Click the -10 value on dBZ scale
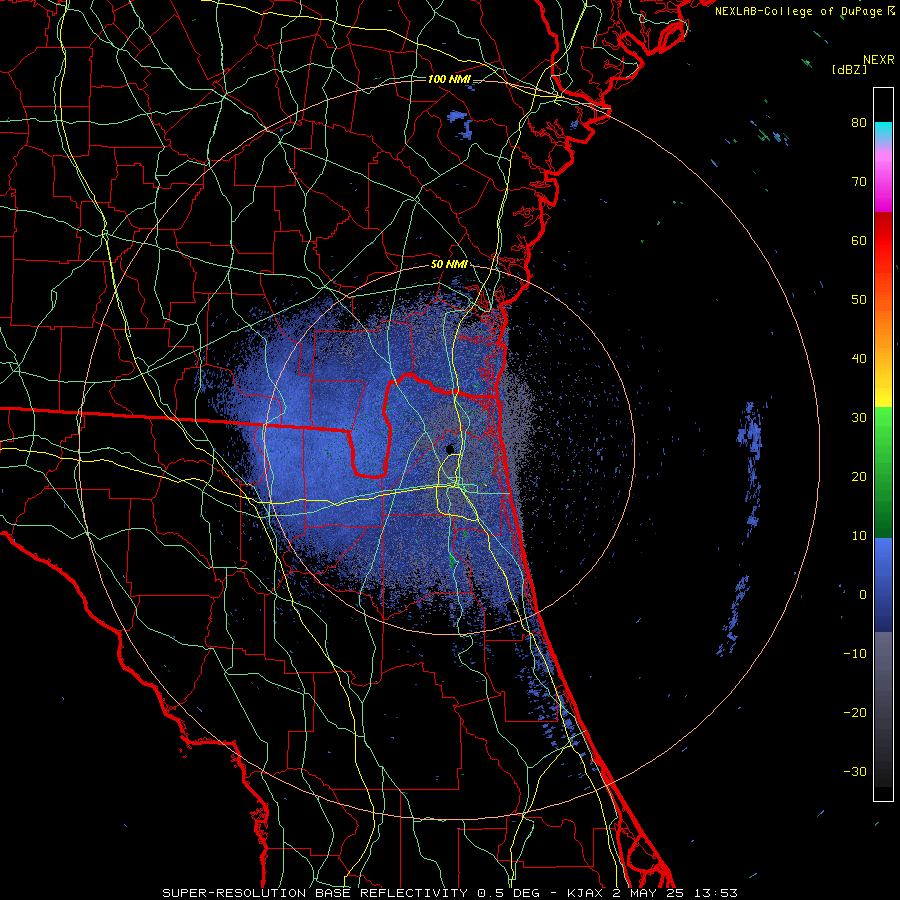The width and height of the screenshot is (900, 900). tap(855, 654)
